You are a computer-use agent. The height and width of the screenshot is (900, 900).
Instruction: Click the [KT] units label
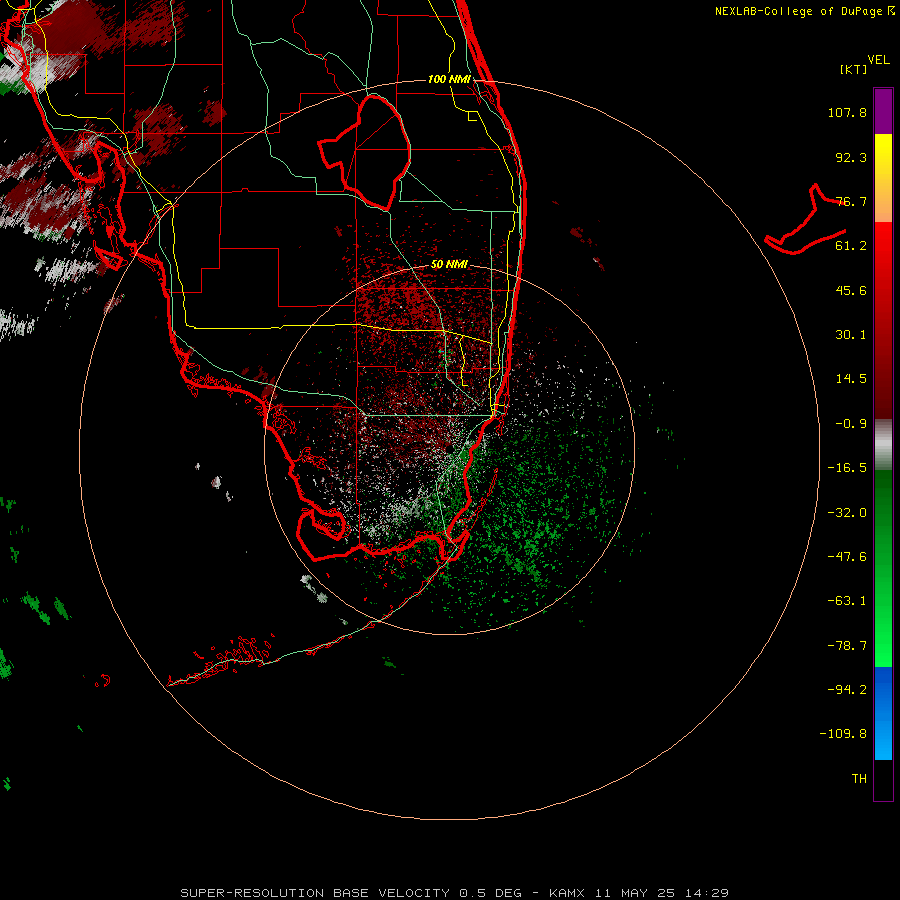pos(854,69)
